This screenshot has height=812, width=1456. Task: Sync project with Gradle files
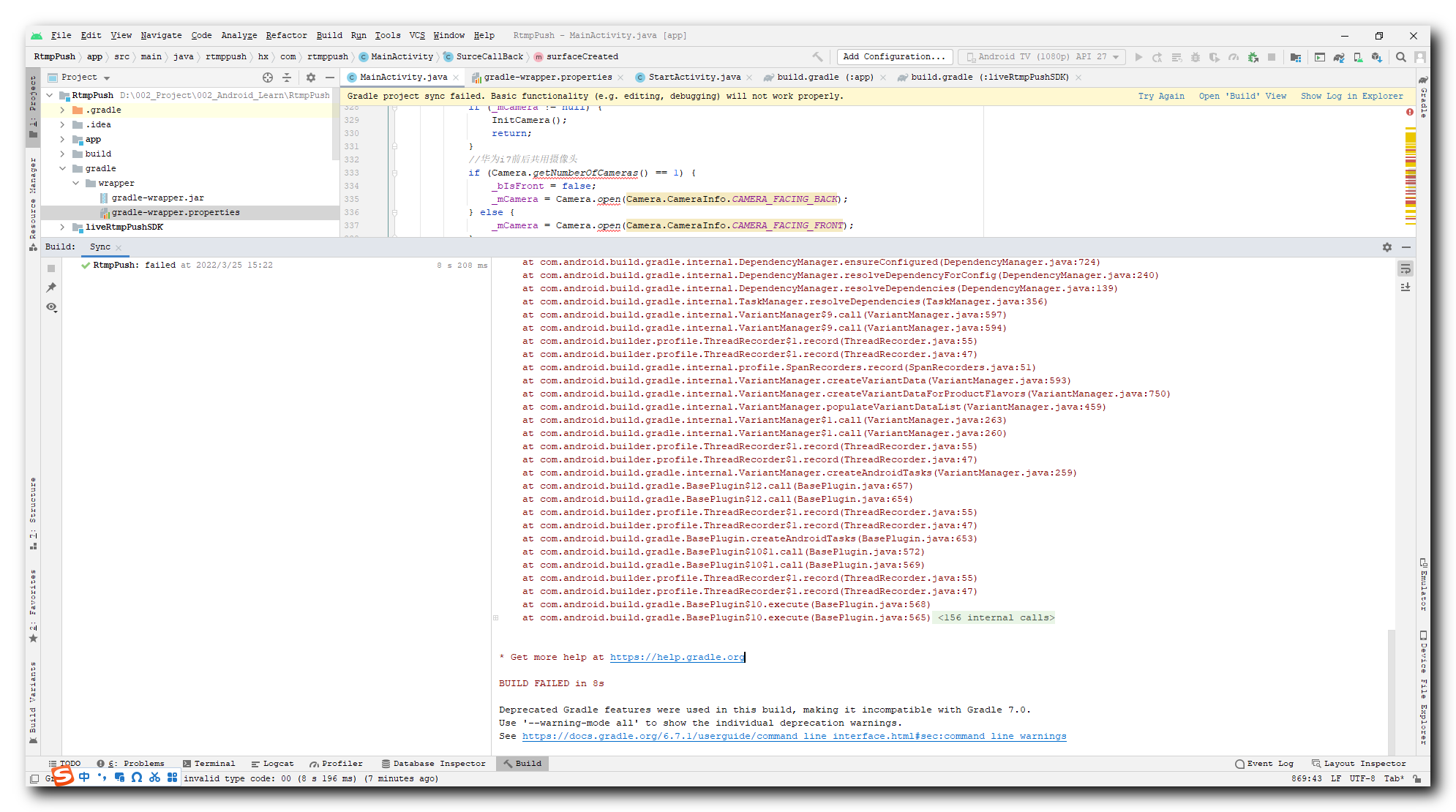[1339, 56]
